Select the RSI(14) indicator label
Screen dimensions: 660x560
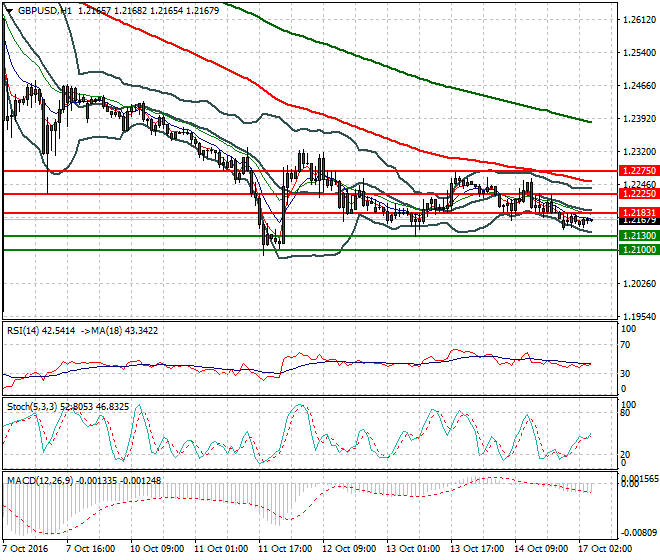point(23,331)
